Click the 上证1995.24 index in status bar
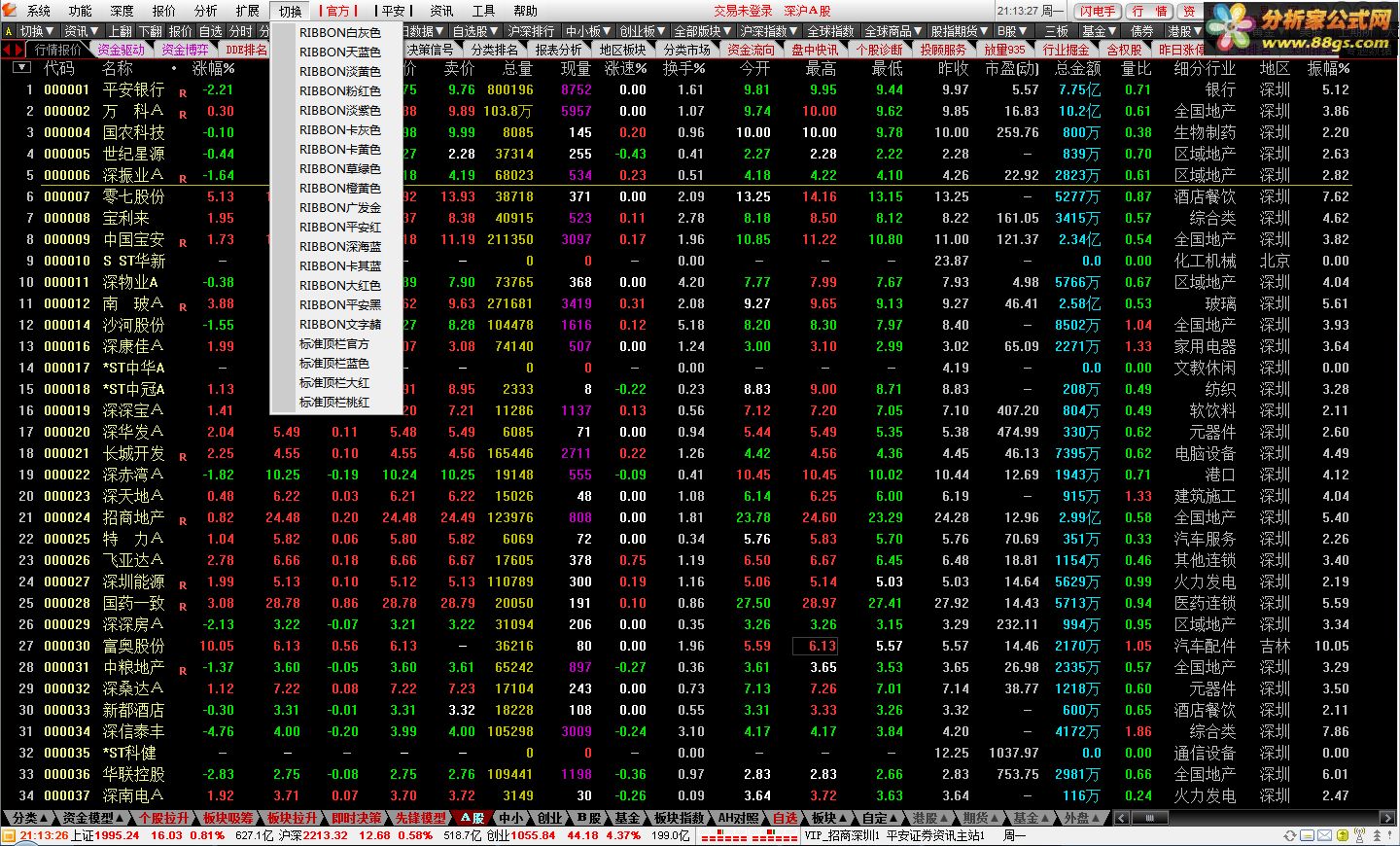The height and width of the screenshot is (846, 1400). point(105,835)
